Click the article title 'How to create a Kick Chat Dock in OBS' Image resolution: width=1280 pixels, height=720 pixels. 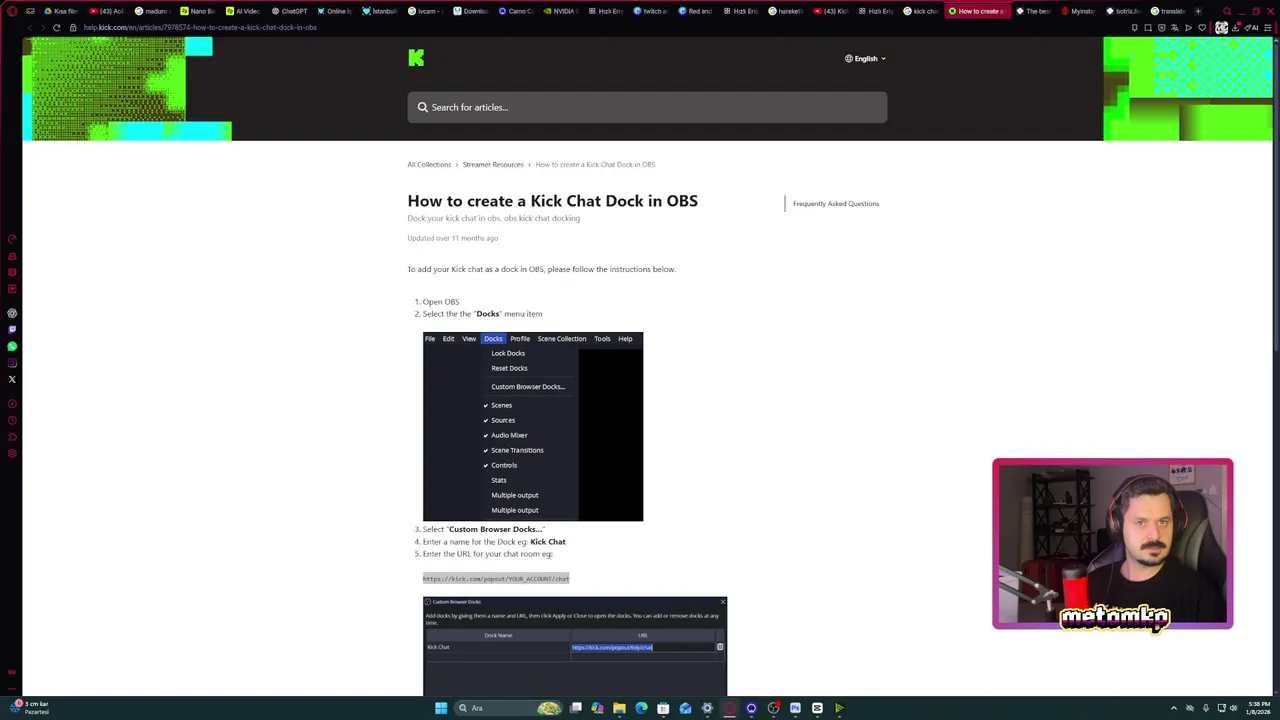pyautogui.click(x=552, y=201)
